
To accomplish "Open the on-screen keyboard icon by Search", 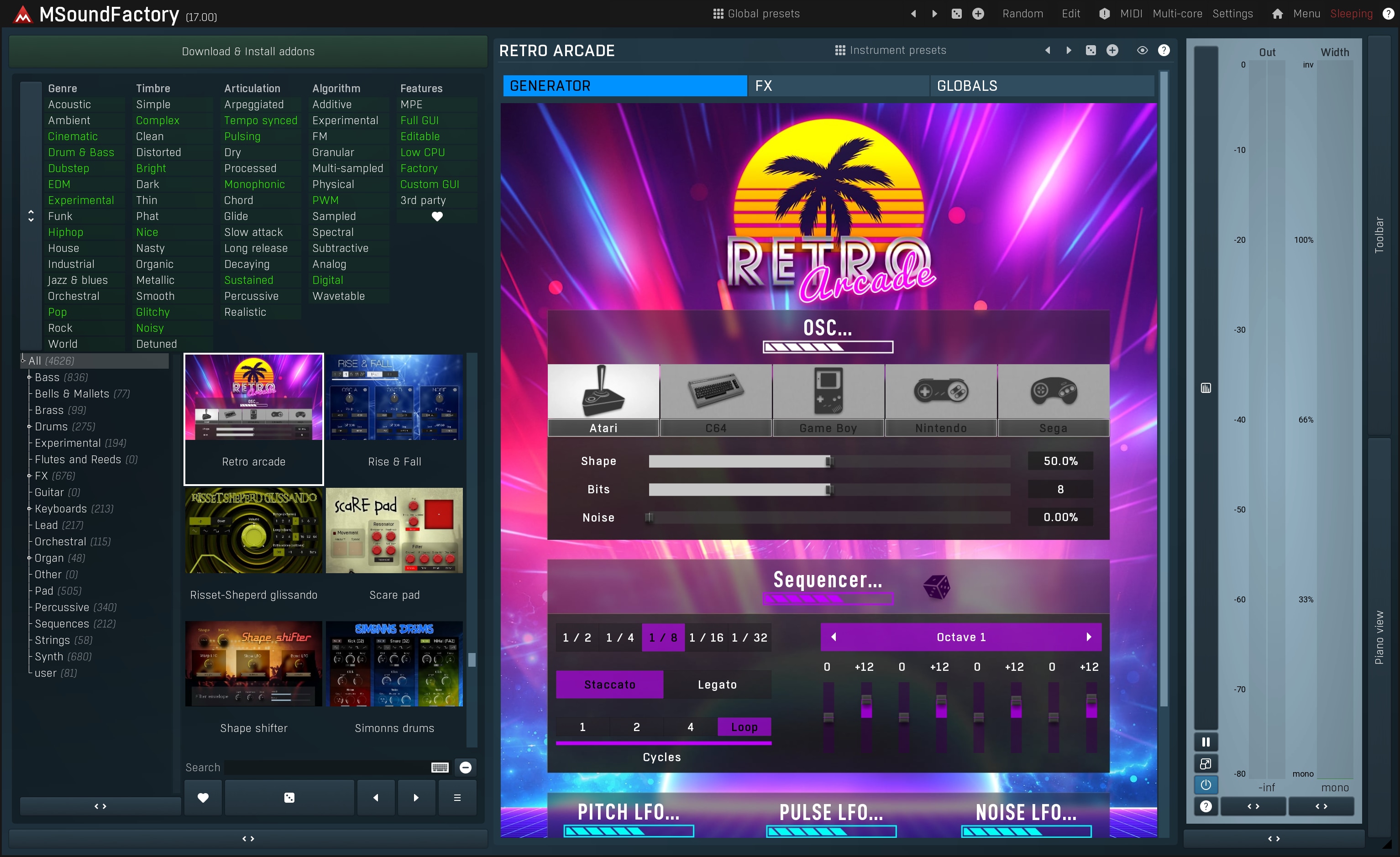I will pos(440,767).
